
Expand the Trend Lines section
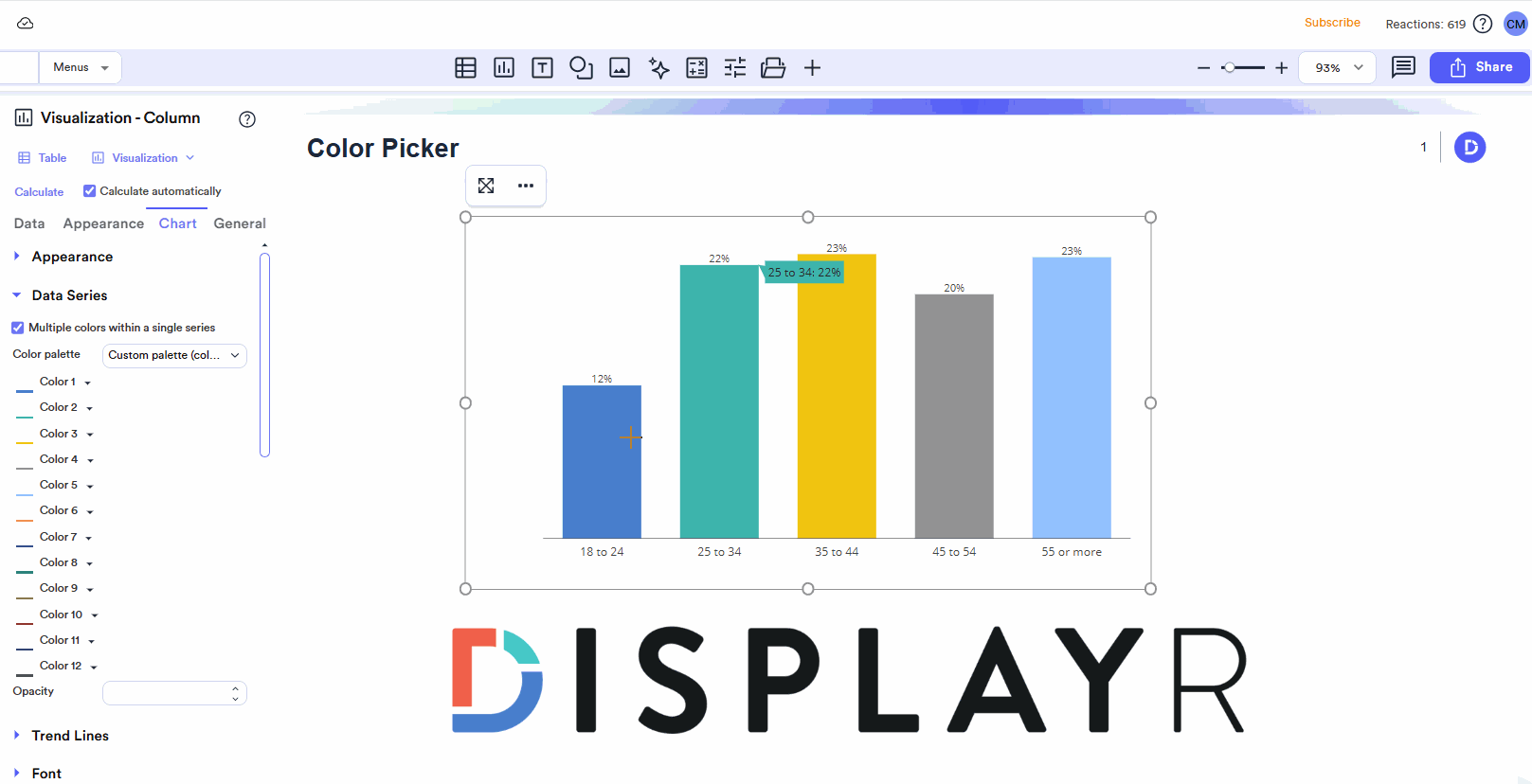click(69, 736)
